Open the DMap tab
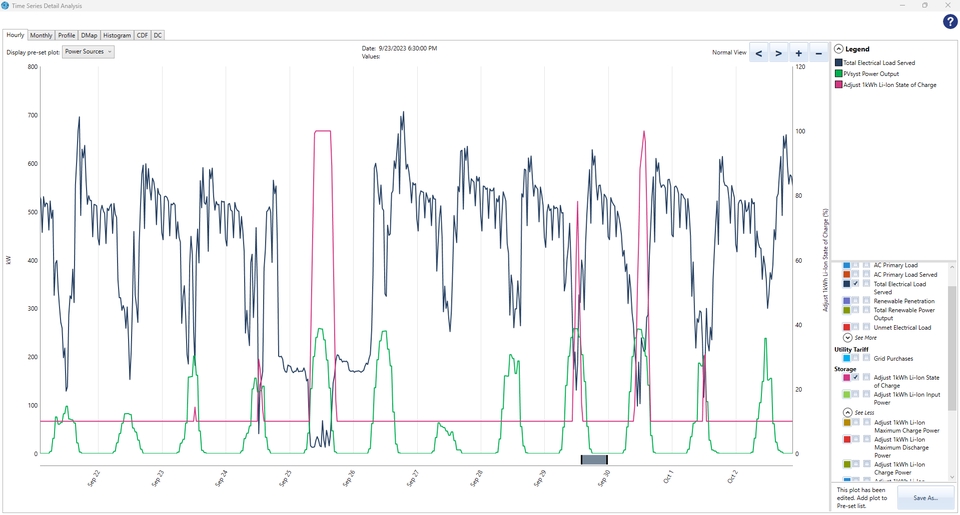This screenshot has width=960, height=515. [x=89, y=36]
